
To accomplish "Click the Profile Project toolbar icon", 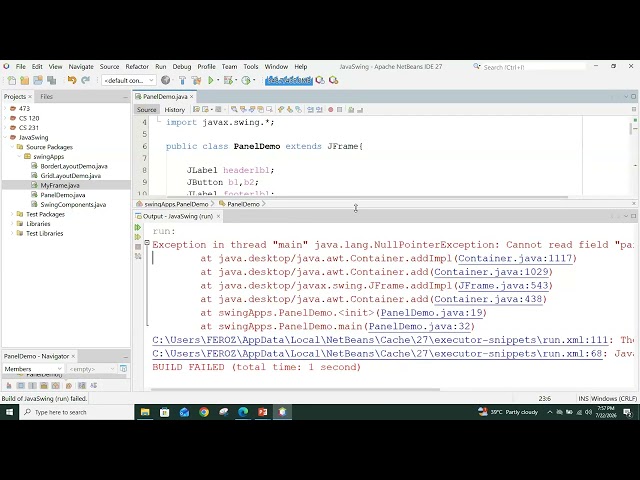I will (x=246, y=80).
